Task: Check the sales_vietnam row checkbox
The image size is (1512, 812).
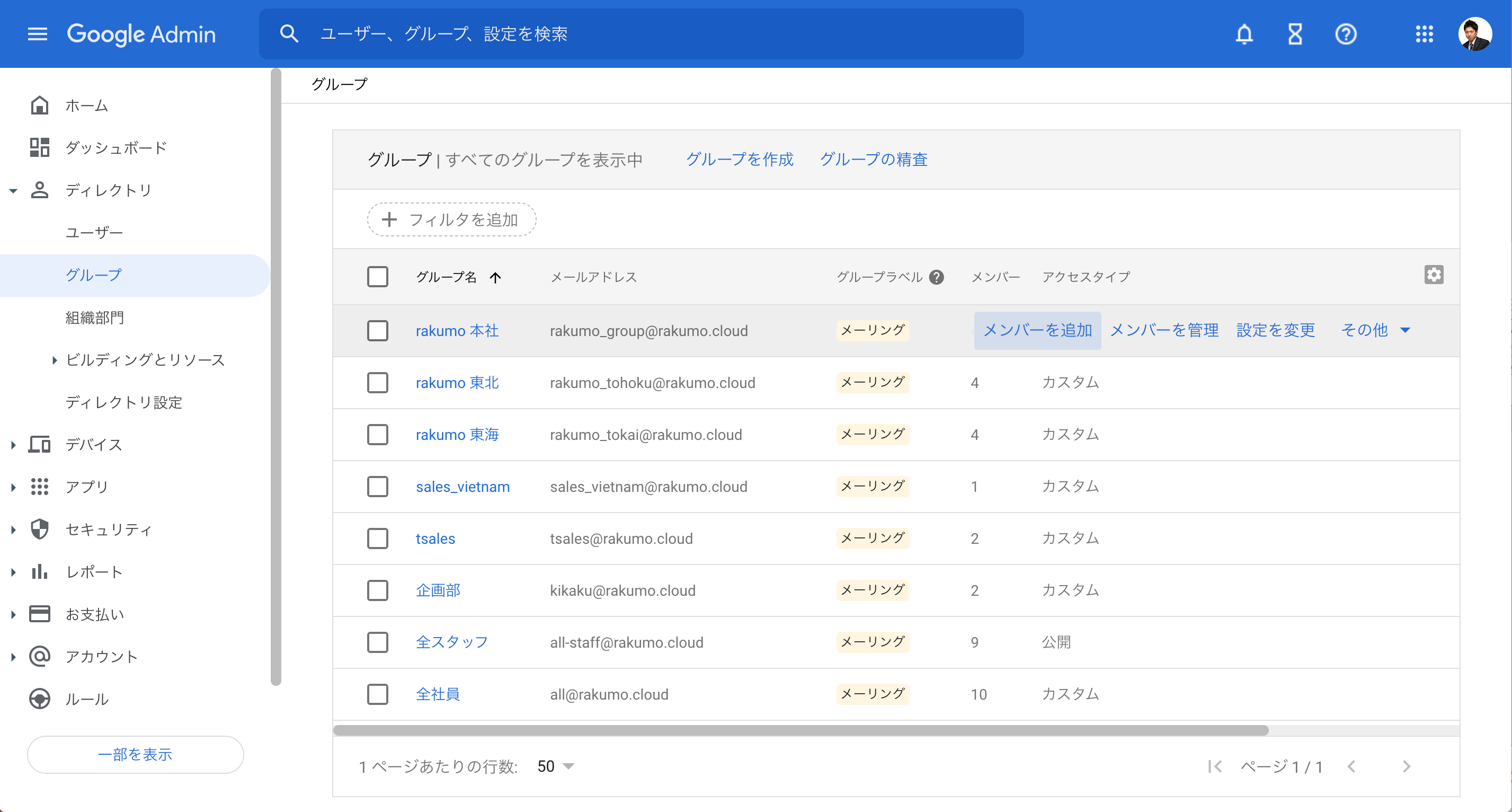Action: [x=377, y=486]
